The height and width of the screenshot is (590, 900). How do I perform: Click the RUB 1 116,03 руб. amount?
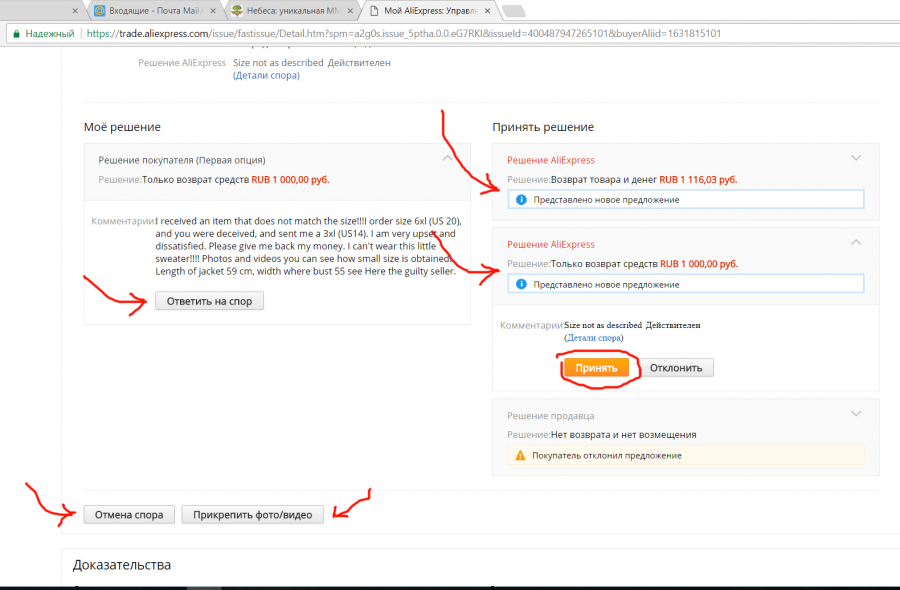(x=698, y=180)
